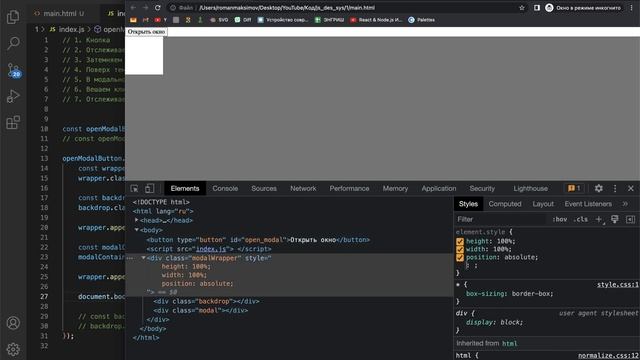Open DevTools settings gear
Image resolution: width=640 pixels, height=360 pixels.
coord(598,188)
